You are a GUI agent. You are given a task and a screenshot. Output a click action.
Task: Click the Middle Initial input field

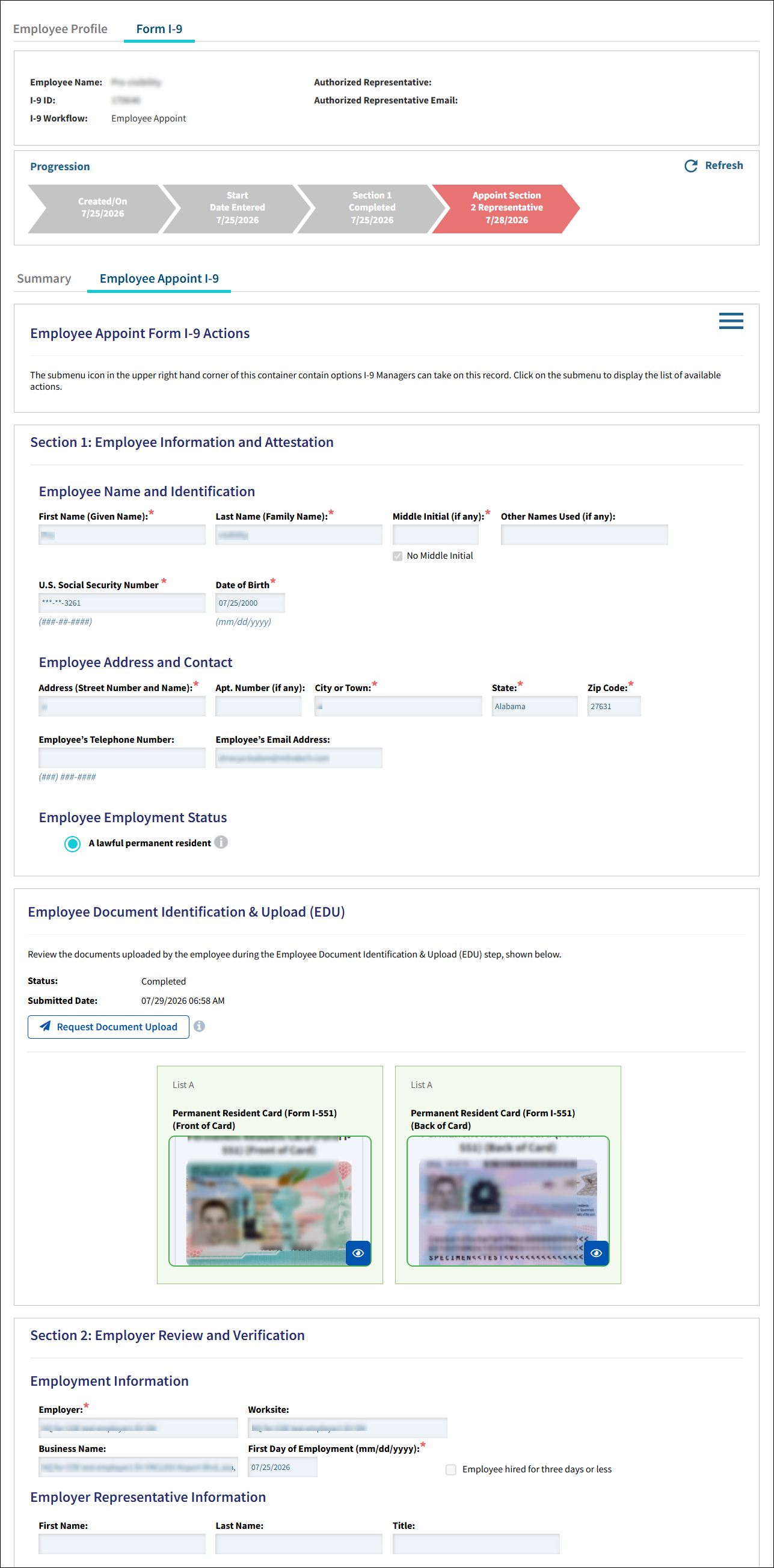435,535
